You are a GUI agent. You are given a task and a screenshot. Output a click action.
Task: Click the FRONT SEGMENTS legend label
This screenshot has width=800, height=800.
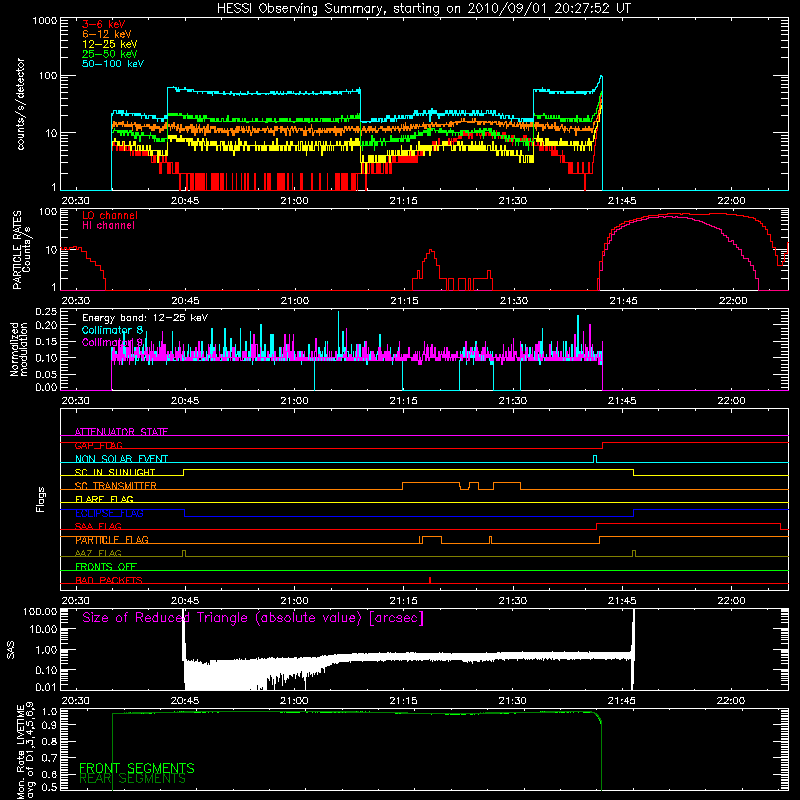click(137, 768)
